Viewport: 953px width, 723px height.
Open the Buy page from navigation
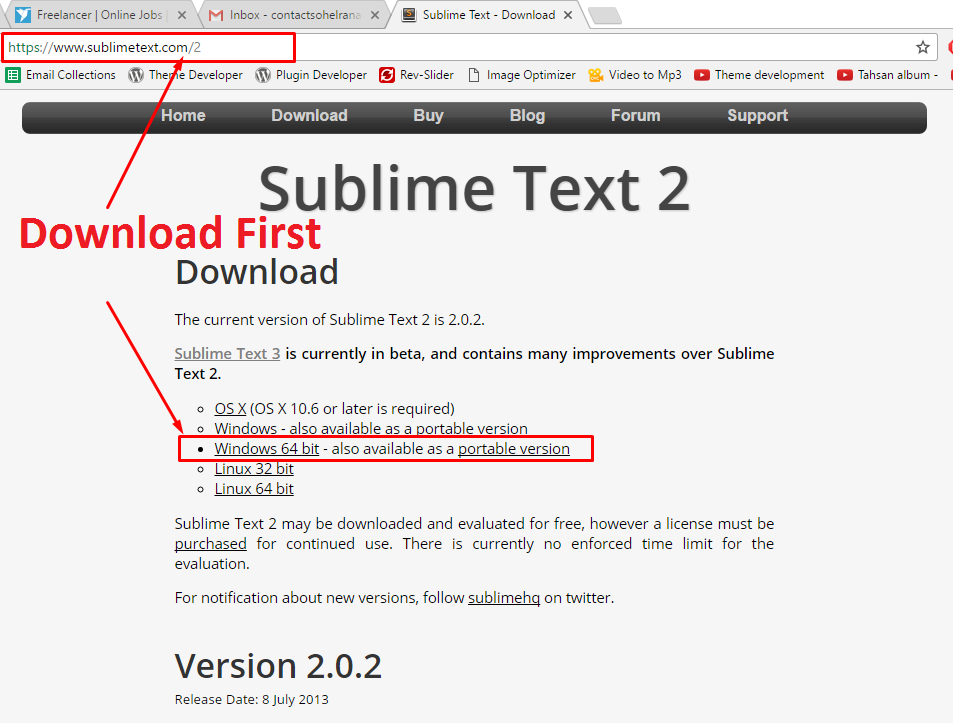click(x=428, y=115)
